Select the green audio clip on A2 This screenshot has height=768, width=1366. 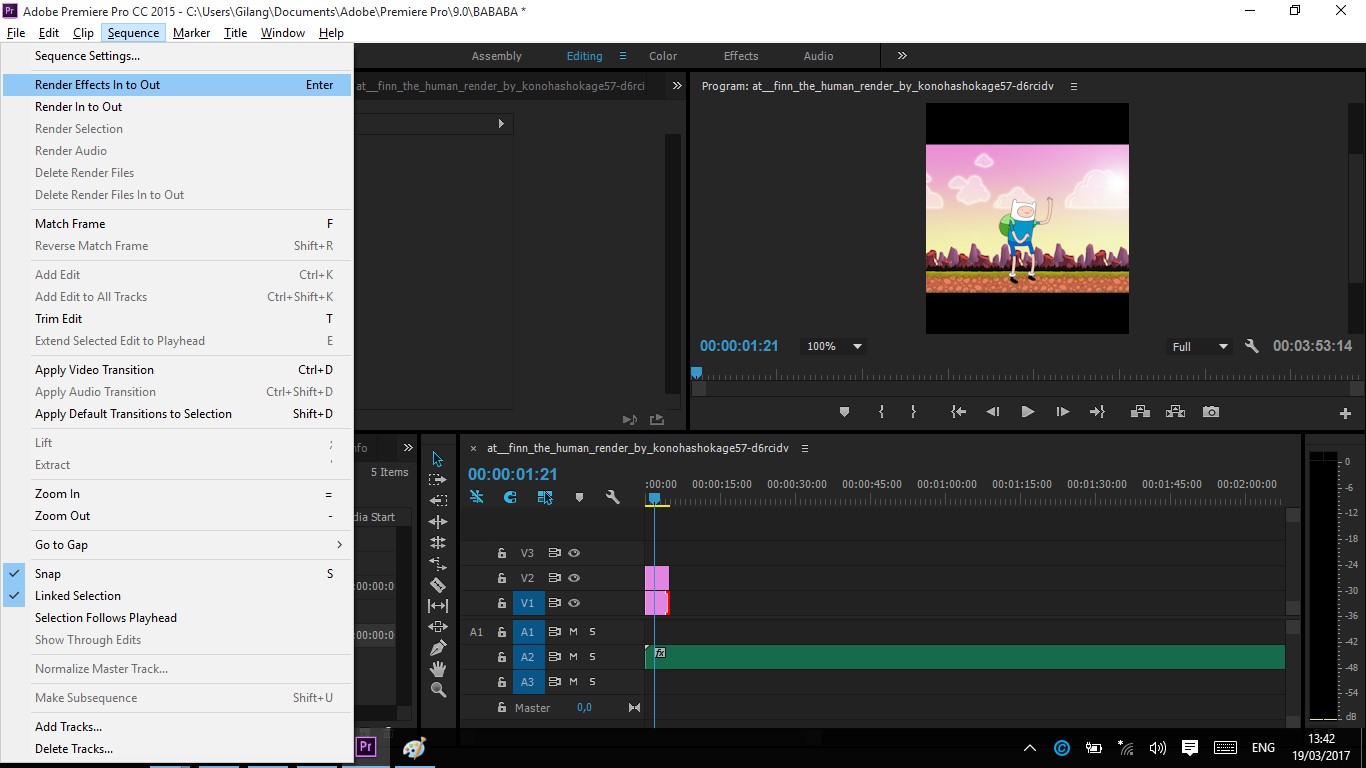tap(965, 657)
